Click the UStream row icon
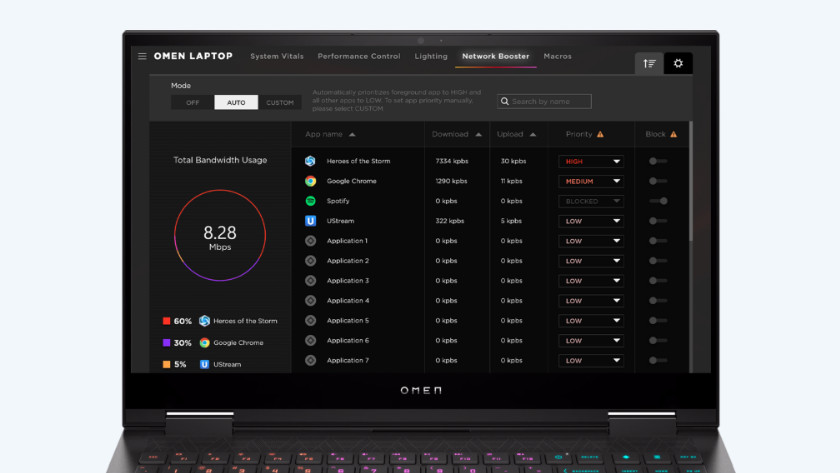 tap(310, 221)
